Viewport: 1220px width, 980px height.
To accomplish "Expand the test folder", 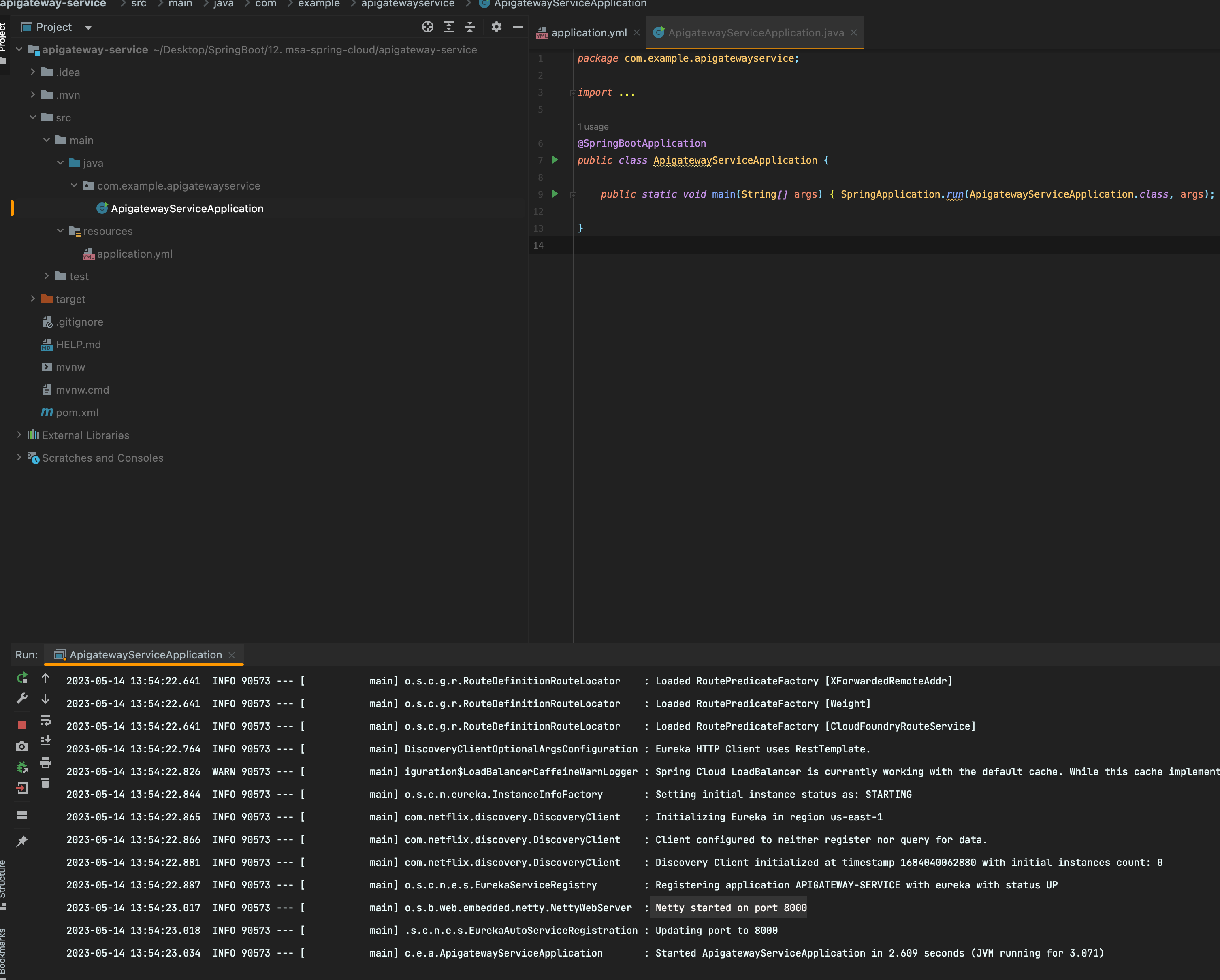I will [x=47, y=276].
